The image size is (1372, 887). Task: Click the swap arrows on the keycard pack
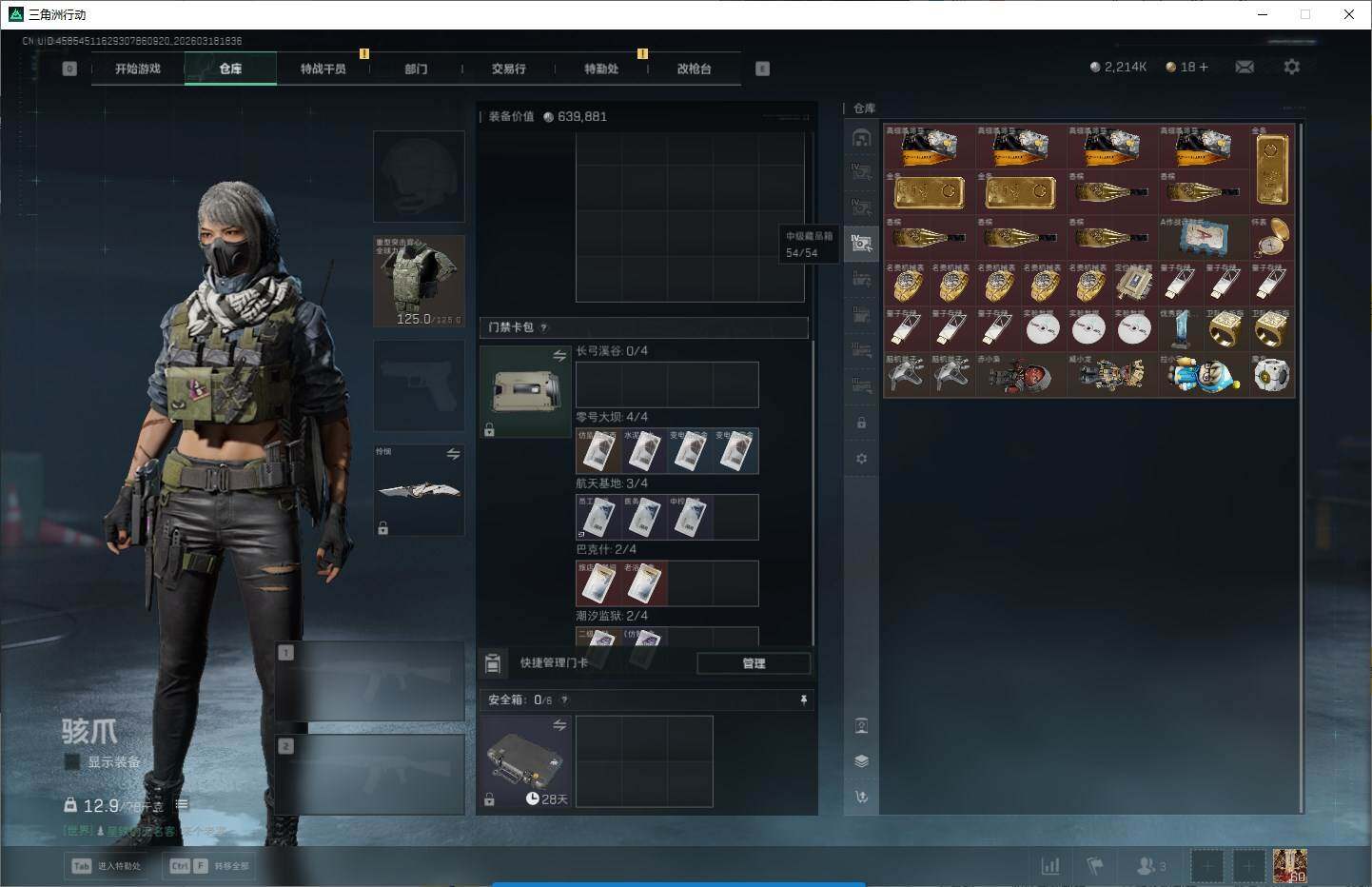coord(559,356)
